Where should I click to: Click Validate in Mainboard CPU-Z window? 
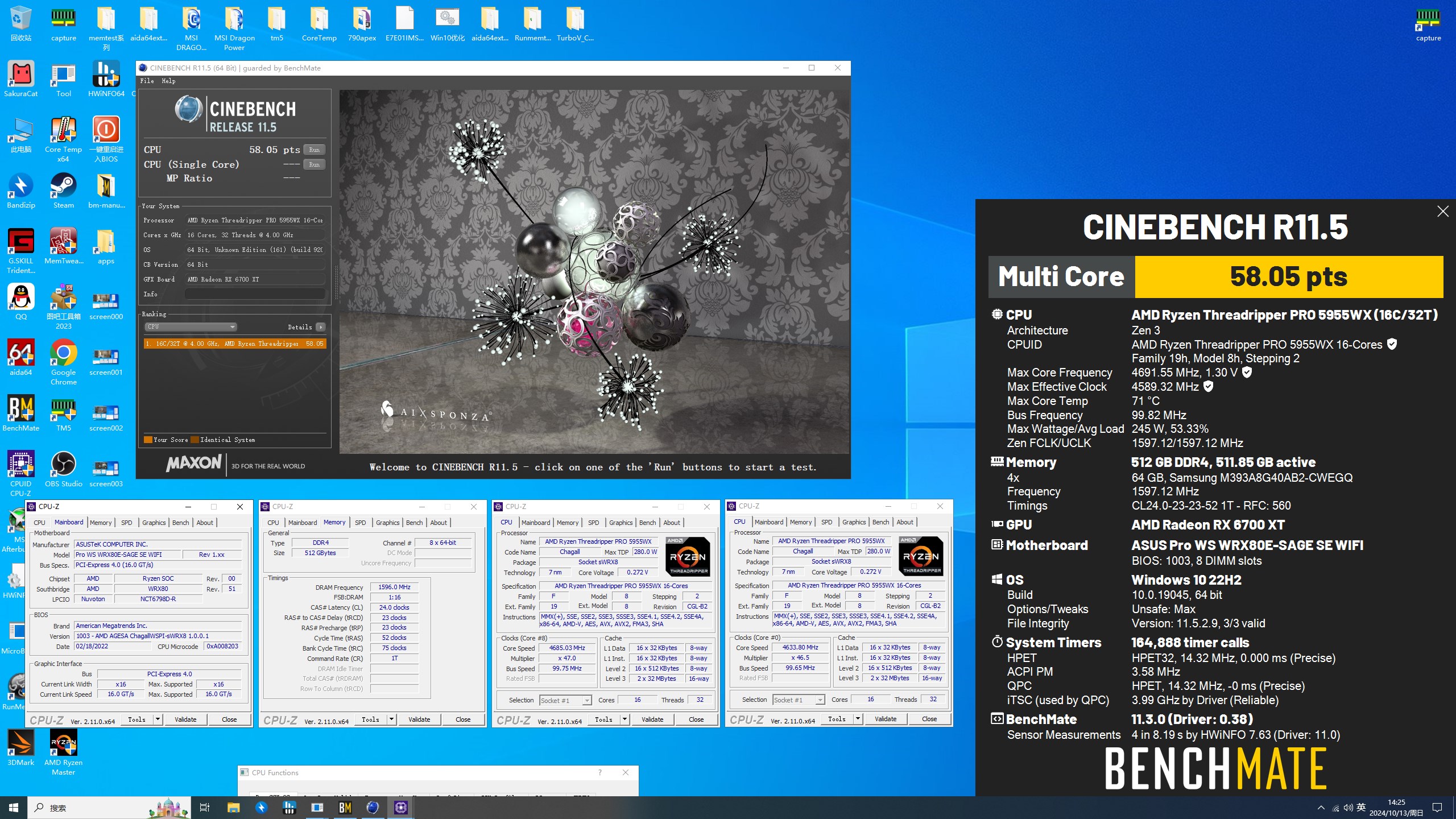click(x=185, y=719)
